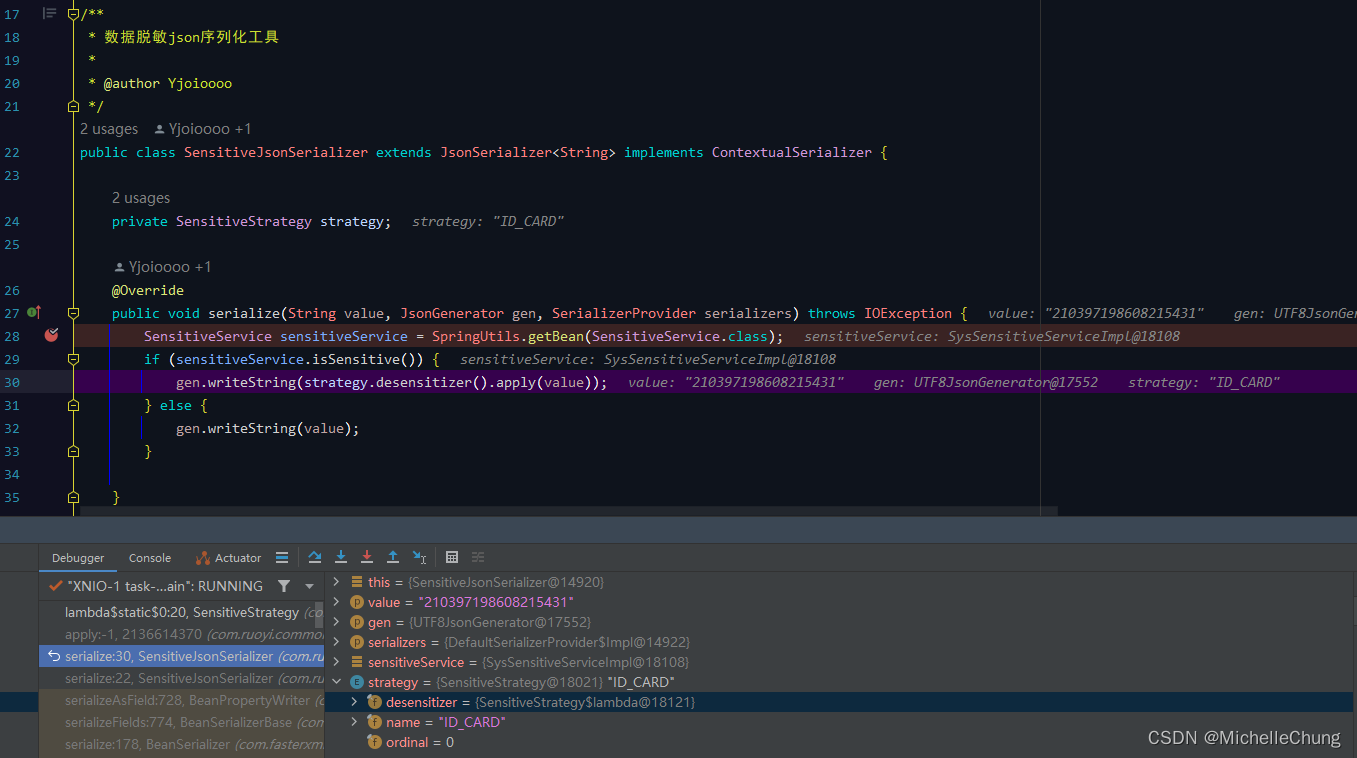Click the field 'f' icon beside ordinal
This screenshot has width=1357, height=758.
[x=375, y=742]
